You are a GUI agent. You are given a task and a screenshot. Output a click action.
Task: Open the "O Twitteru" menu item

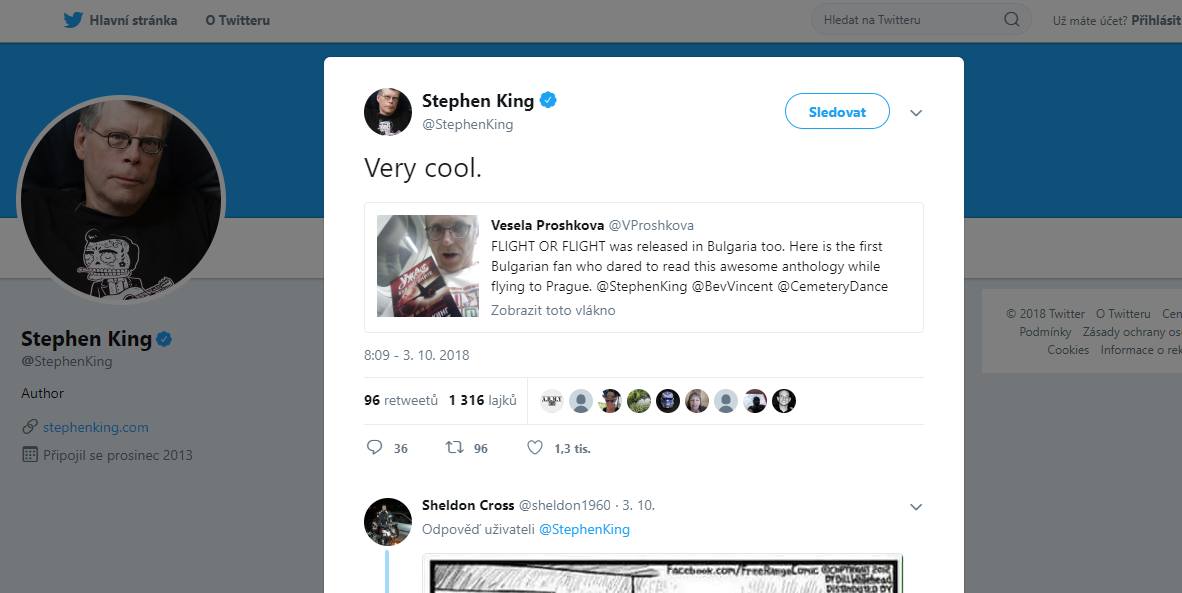point(238,20)
